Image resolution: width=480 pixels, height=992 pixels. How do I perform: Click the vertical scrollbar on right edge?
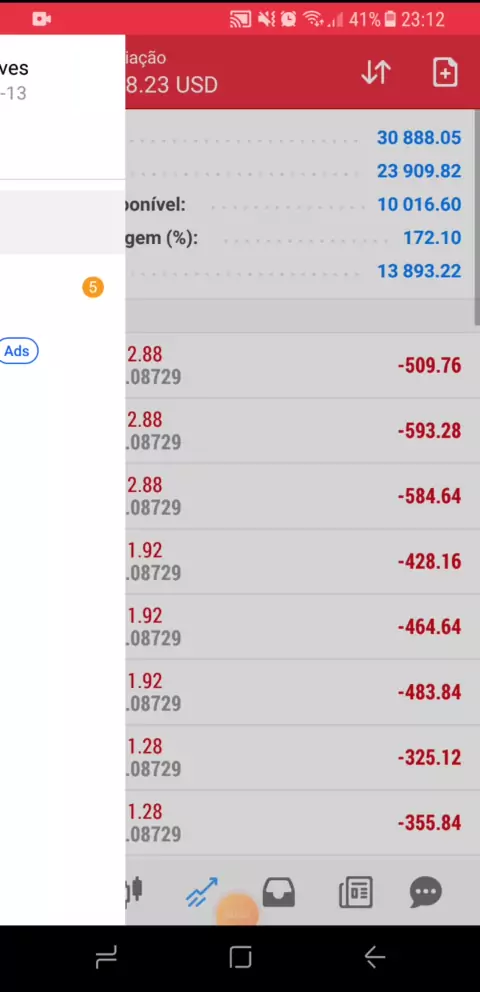click(x=477, y=218)
